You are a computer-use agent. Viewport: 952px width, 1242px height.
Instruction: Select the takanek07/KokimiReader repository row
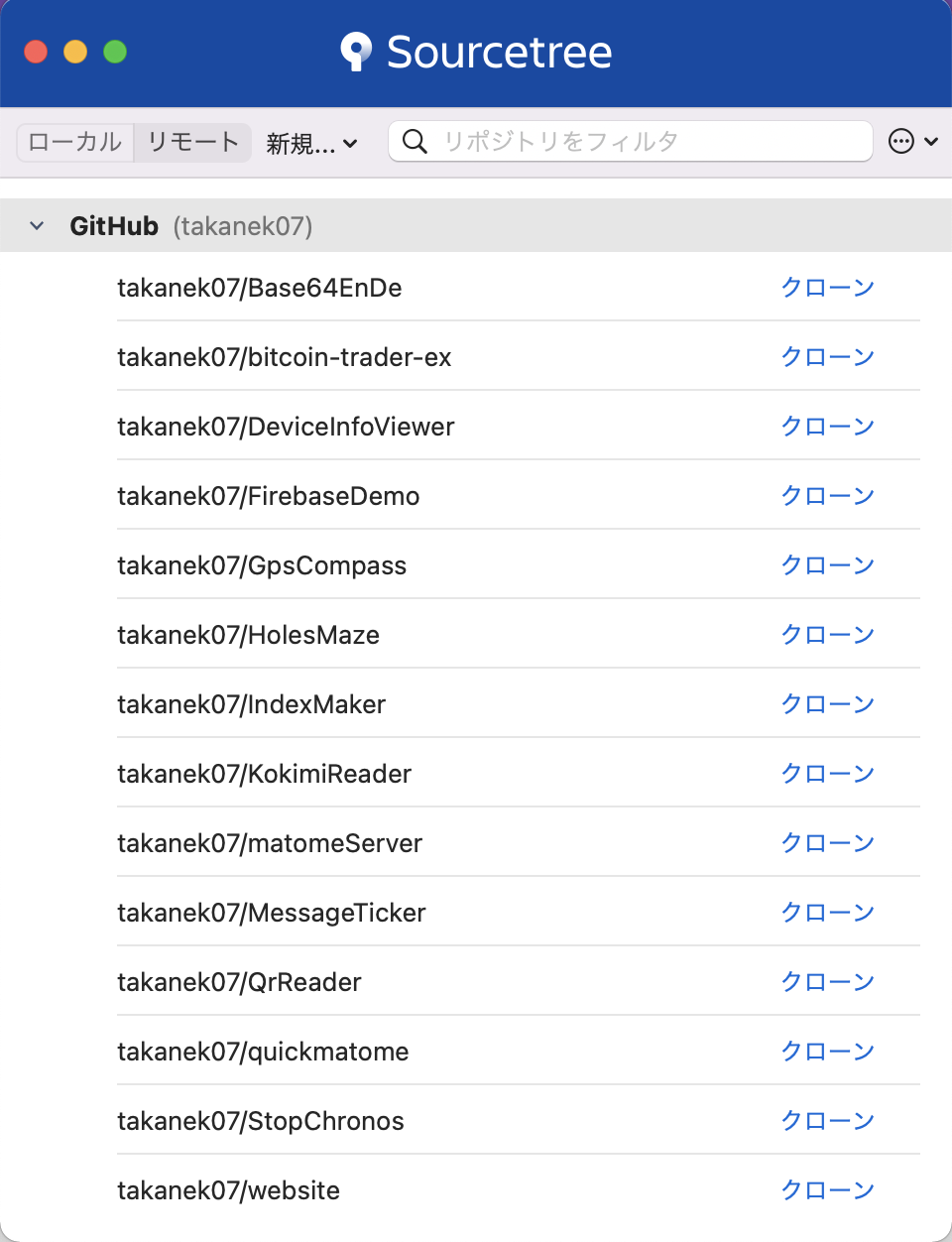(x=397, y=774)
